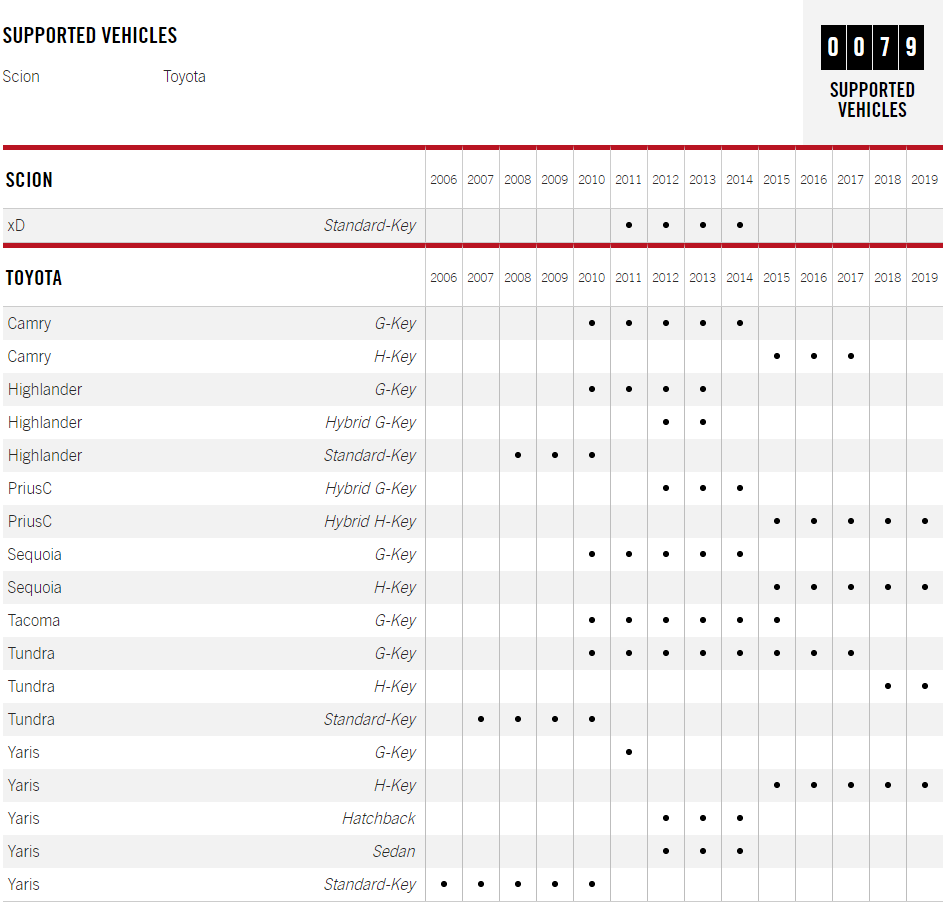Click the 2011 dot in Yaris G-Key row
This screenshot has height=903, width=943.
click(629, 752)
